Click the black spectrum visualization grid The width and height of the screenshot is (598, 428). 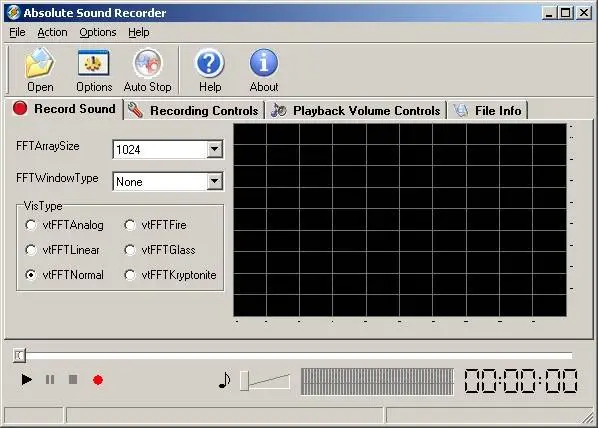pos(400,220)
